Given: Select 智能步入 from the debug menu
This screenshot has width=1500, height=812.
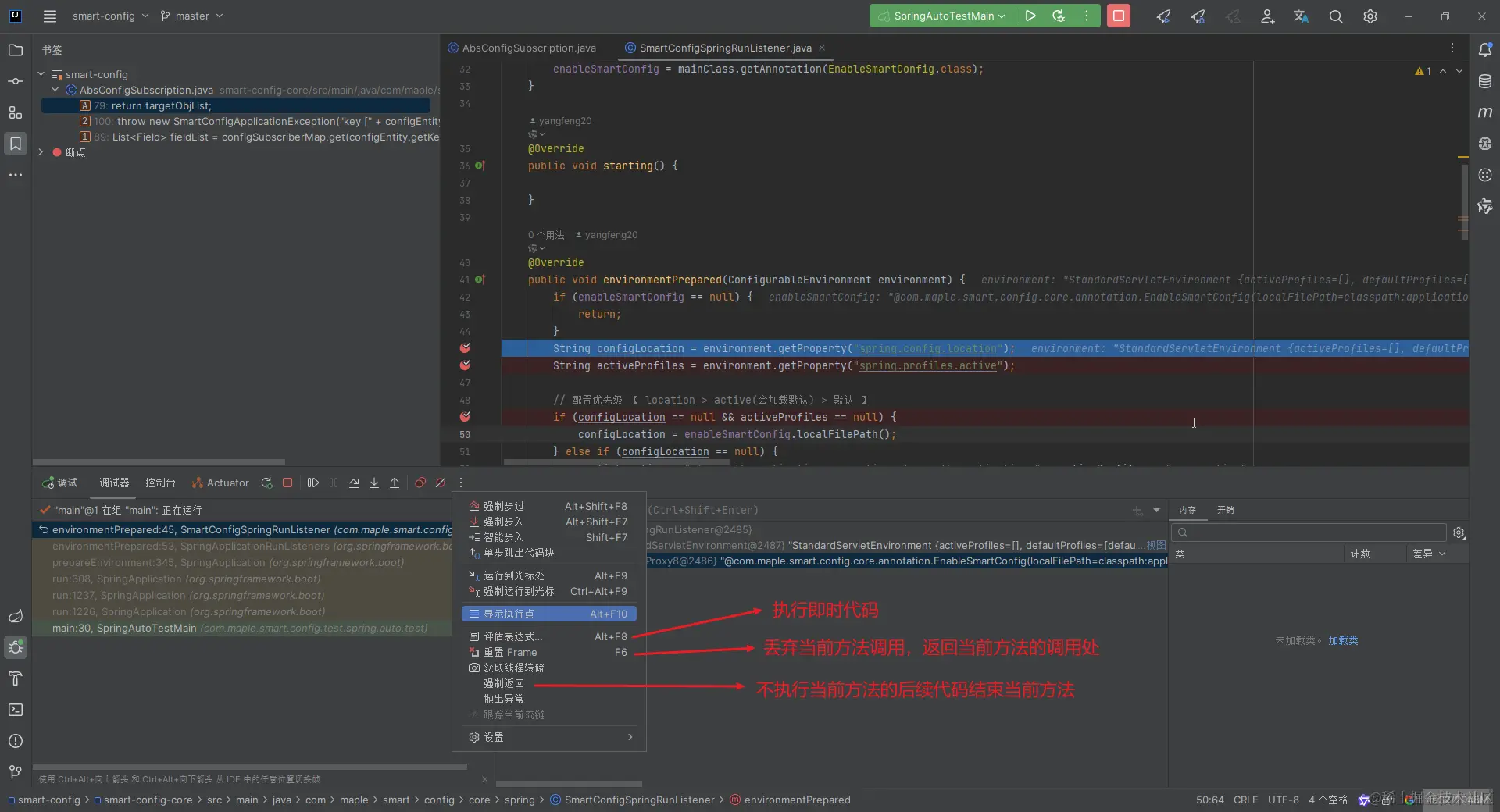Looking at the screenshot, I should point(549,537).
